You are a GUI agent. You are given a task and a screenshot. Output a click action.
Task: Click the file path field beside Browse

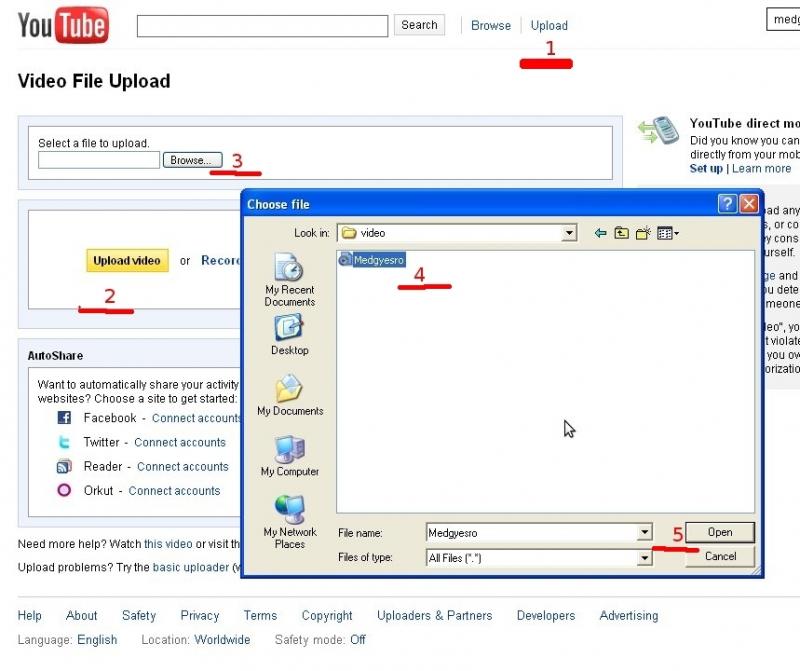pos(99,160)
